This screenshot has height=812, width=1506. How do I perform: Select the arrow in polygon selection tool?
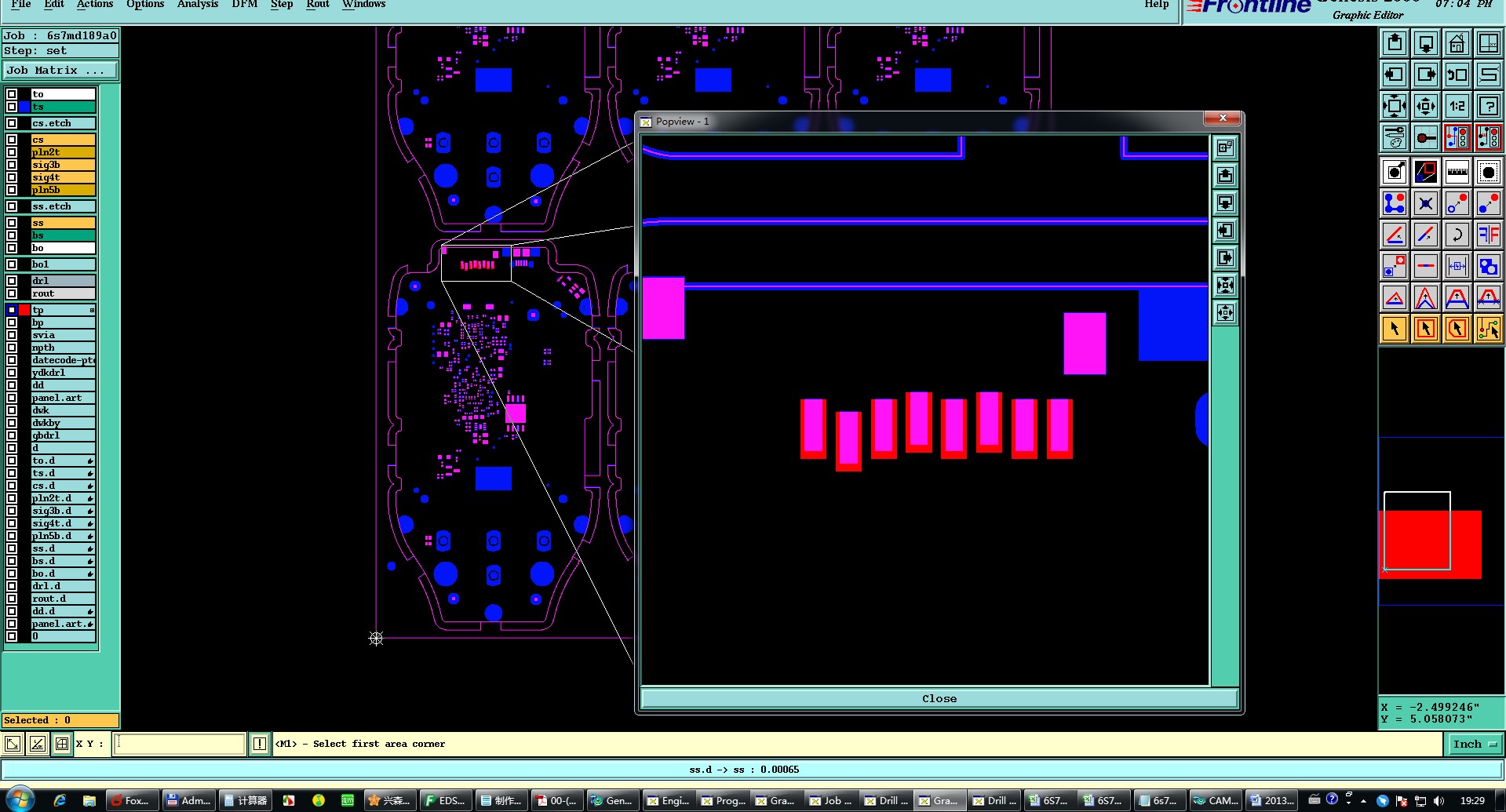(x=1457, y=329)
